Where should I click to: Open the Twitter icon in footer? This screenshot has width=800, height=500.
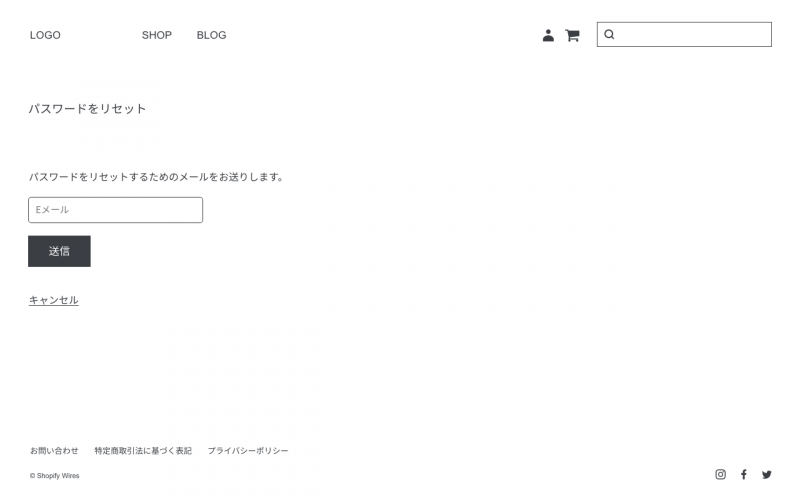point(767,474)
